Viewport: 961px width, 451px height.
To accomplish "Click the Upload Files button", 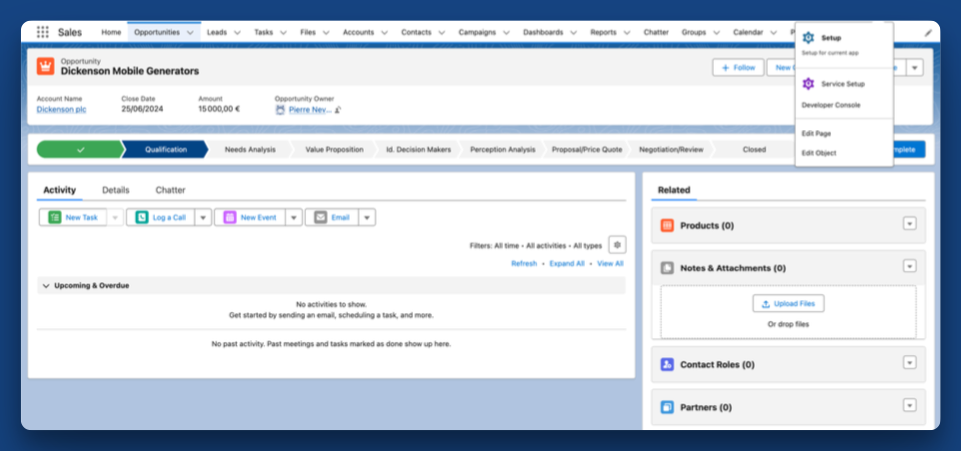I will coord(788,304).
